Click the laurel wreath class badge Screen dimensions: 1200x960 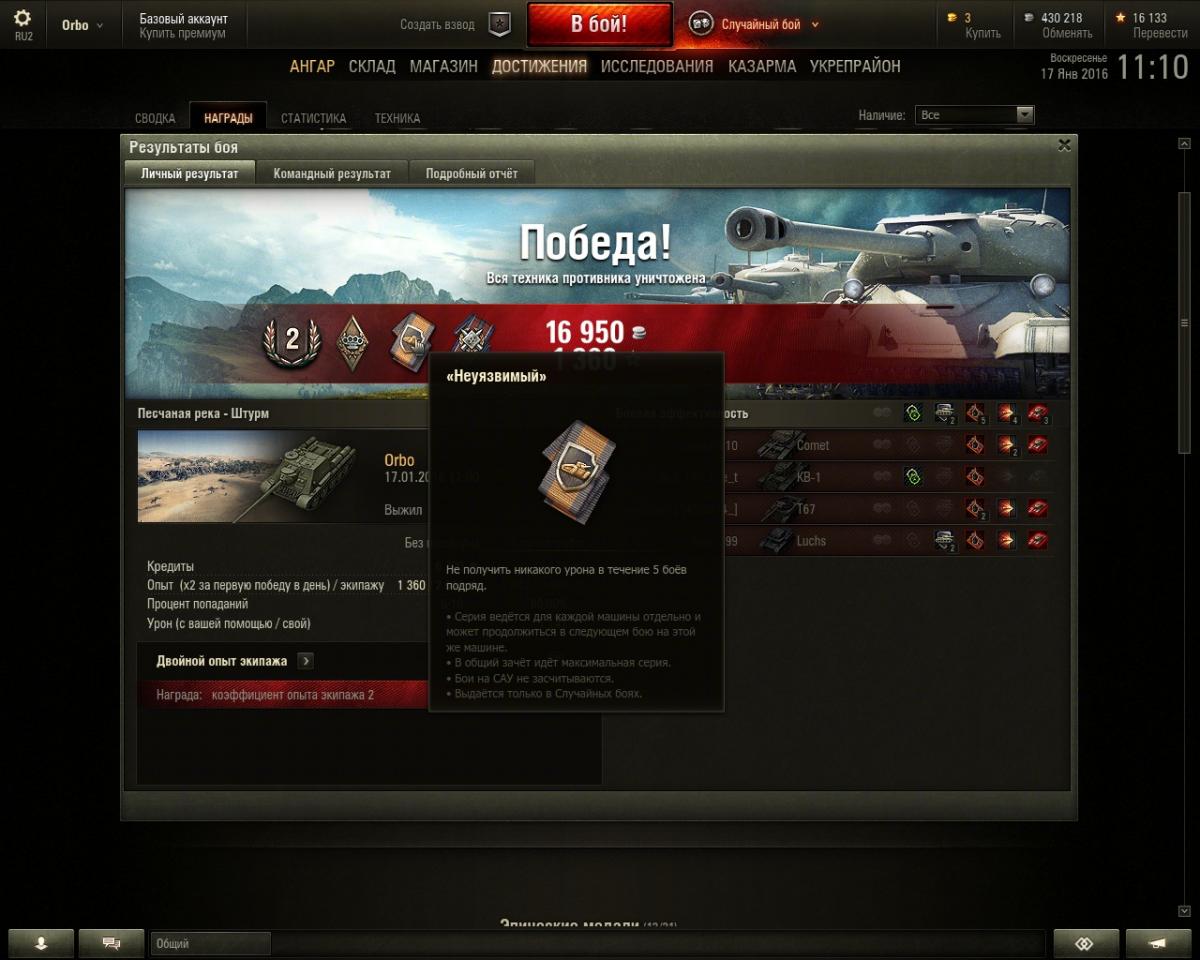pyautogui.click(x=291, y=340)
